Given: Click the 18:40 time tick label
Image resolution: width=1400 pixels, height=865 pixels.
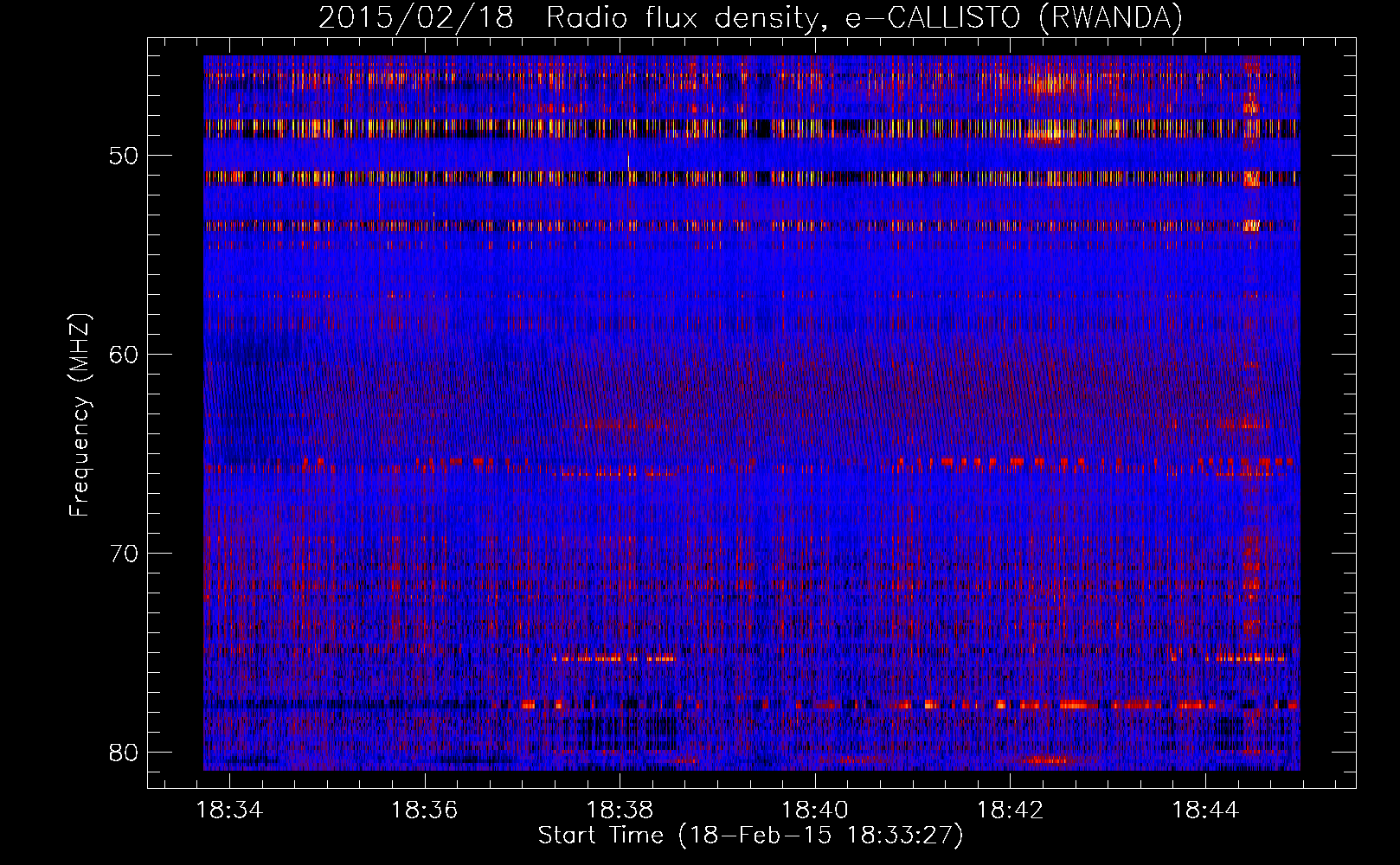Looking at the screenshot, I should tap(814, 811).
